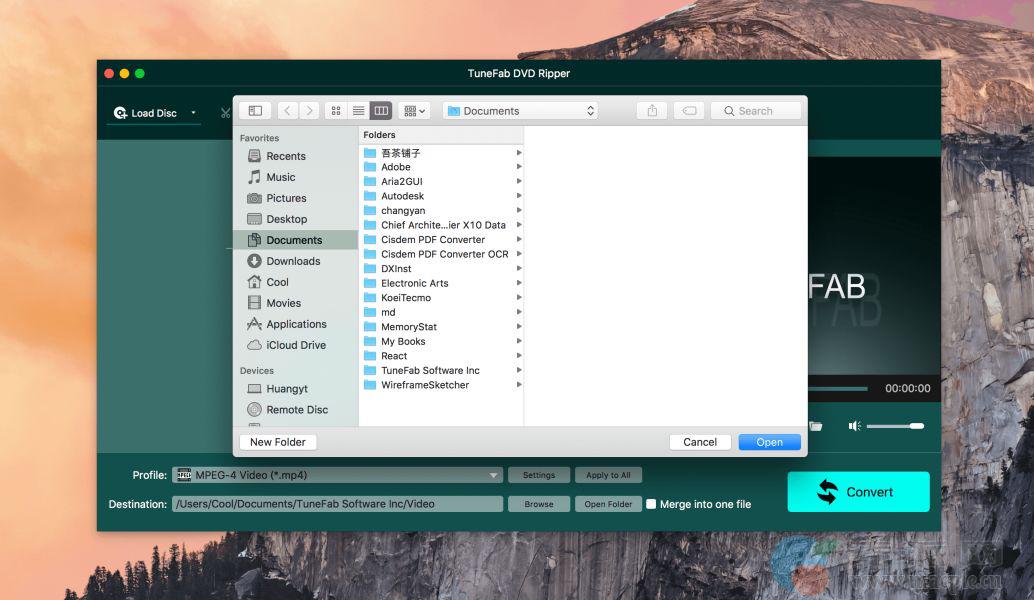The height and width of the screenshot is (600, 1034).
Task: Click the Load Disc icon
Action: tap(120, 113)
